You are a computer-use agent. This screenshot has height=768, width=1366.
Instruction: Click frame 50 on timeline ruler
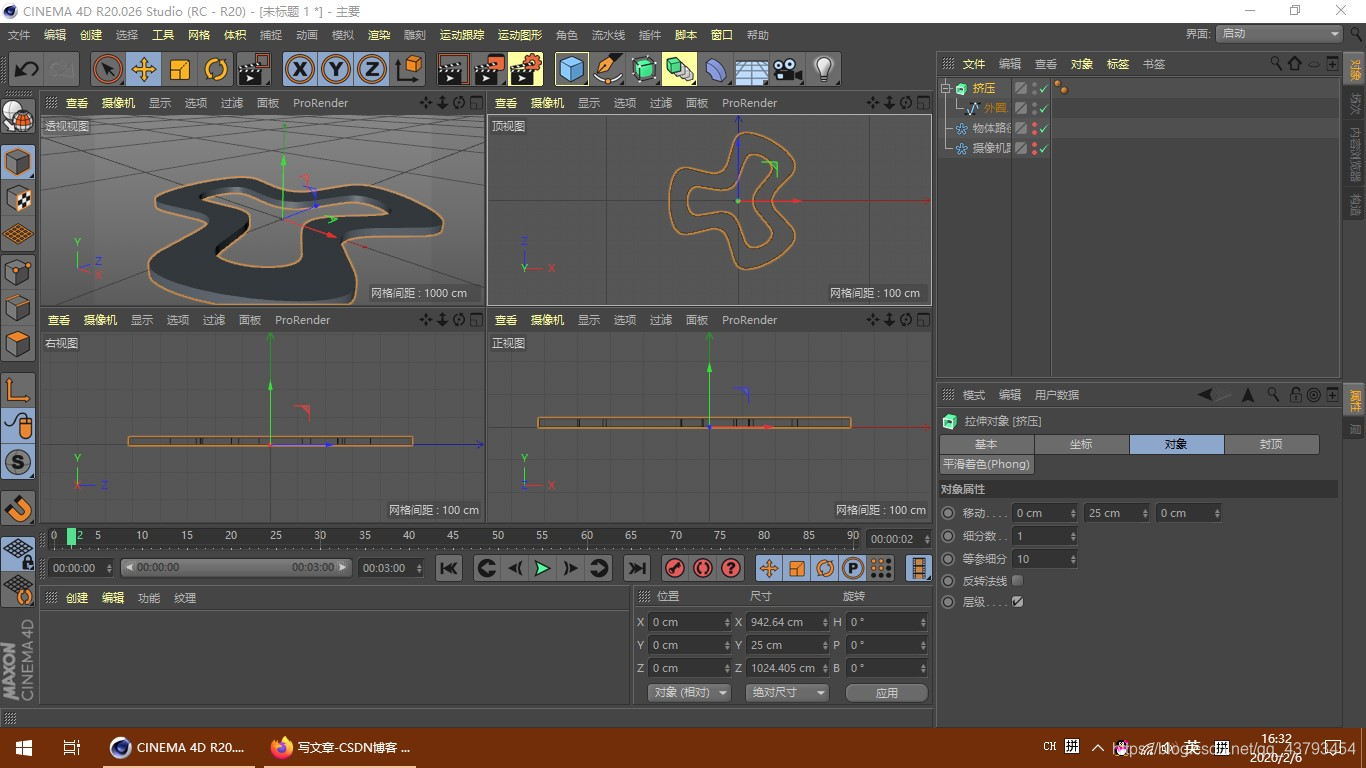(x=498, y=536)
